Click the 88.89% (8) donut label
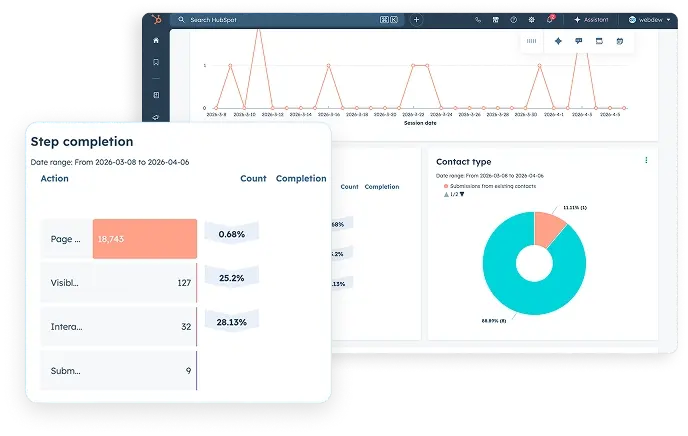688x436 pixels. [x=494, y=321]
